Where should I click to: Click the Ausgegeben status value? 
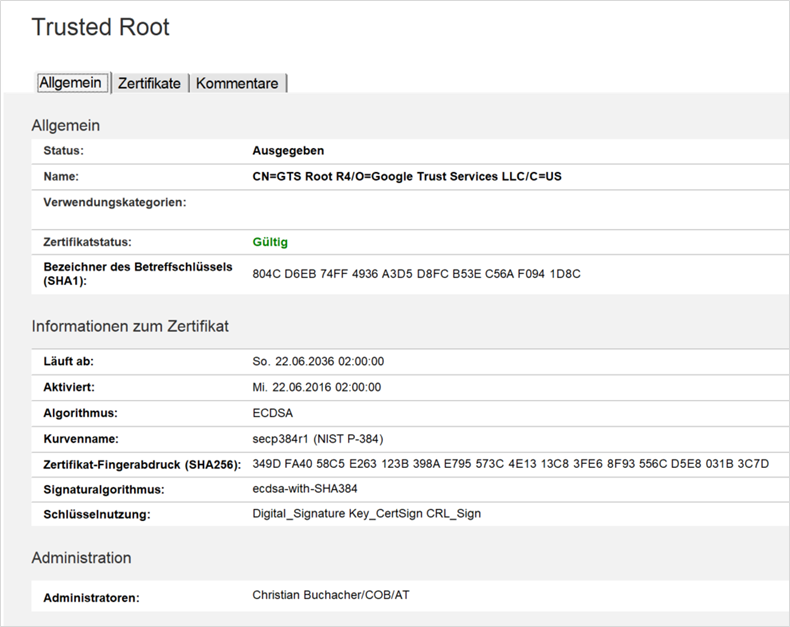point(288,151)
